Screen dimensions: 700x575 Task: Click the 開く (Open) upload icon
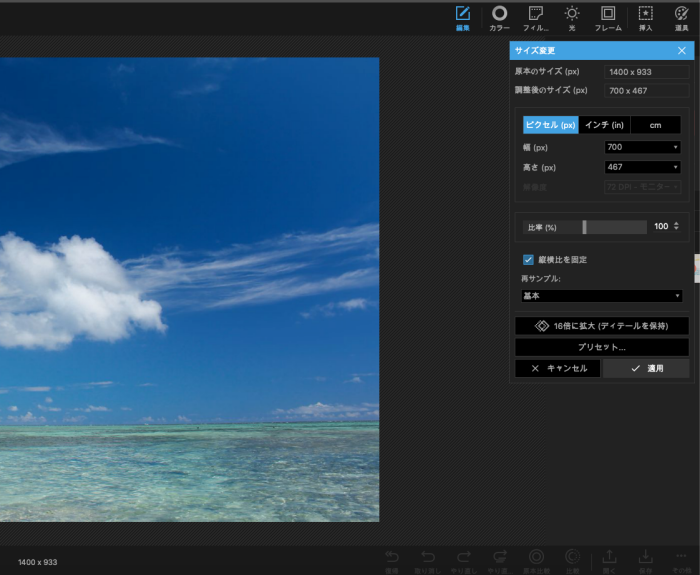click(608, 556)
